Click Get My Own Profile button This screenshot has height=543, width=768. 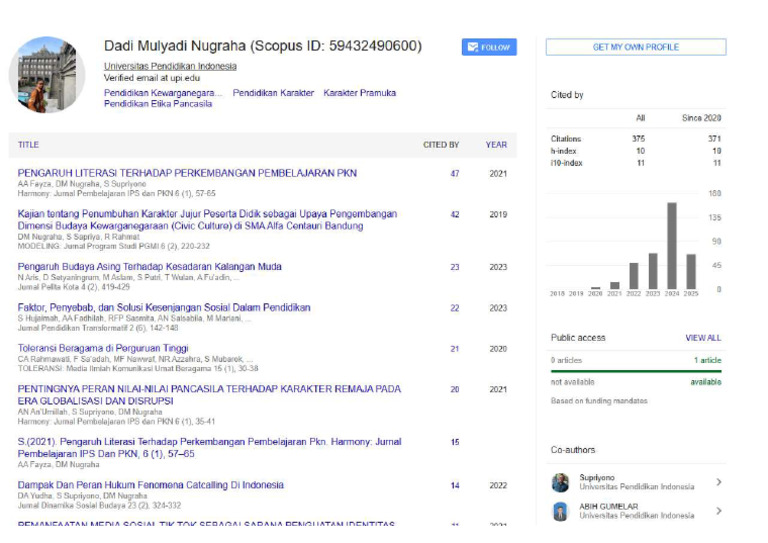click(635, 47)
